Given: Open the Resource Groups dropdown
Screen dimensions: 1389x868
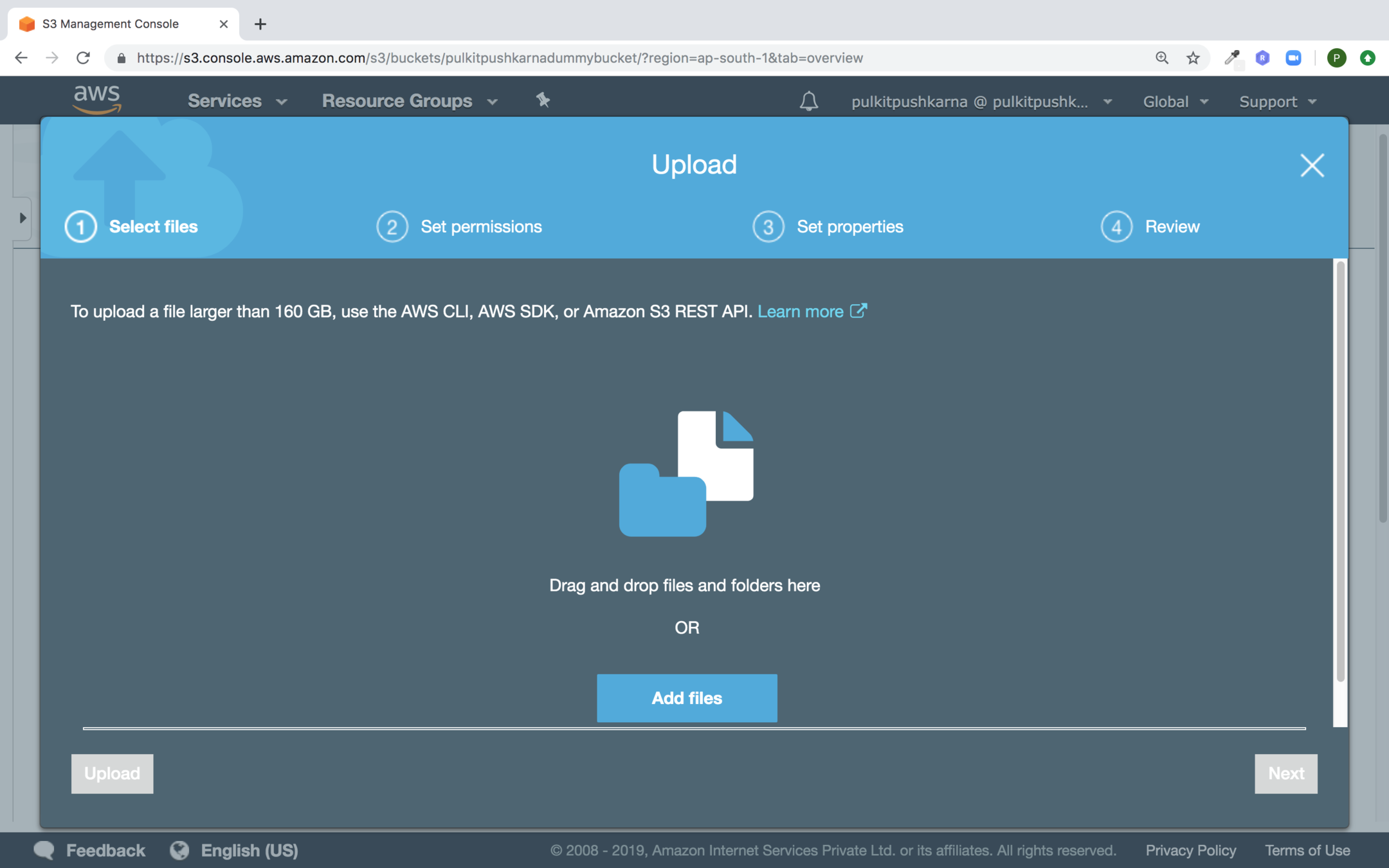Looking at the screenshot, I should [409, 101].
